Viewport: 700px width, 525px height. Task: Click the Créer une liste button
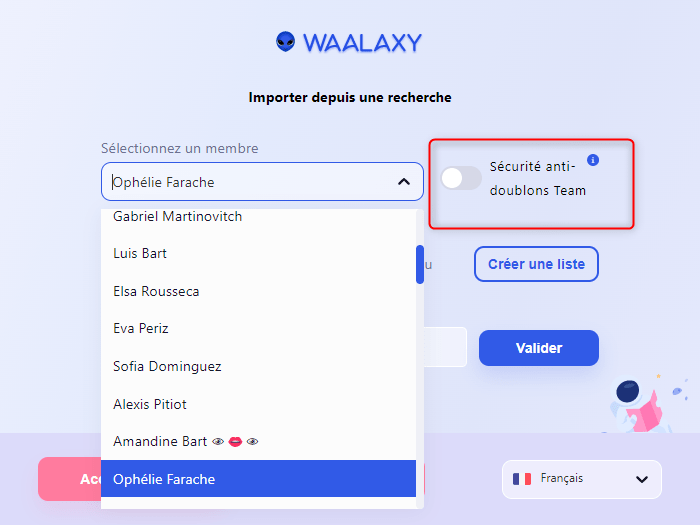[536, 264]
